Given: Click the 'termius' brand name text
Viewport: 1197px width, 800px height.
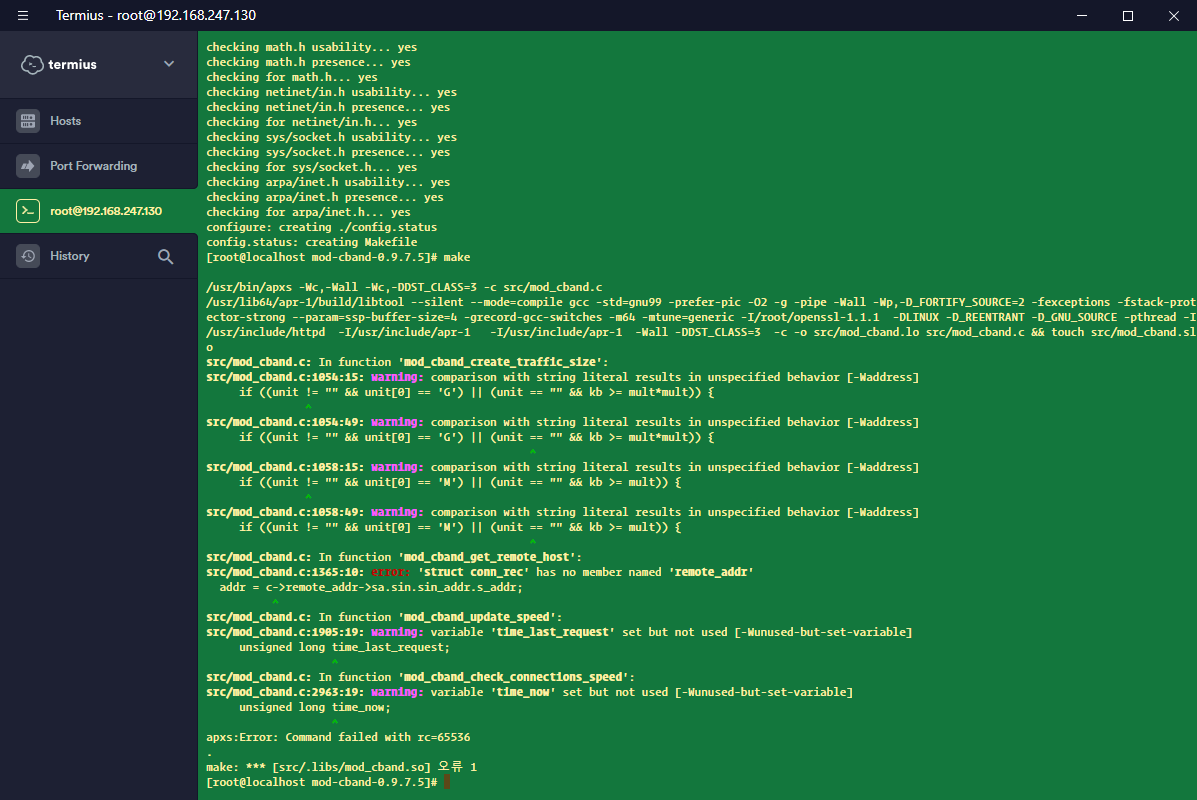Looking at the screenshot, I should 73,64.
